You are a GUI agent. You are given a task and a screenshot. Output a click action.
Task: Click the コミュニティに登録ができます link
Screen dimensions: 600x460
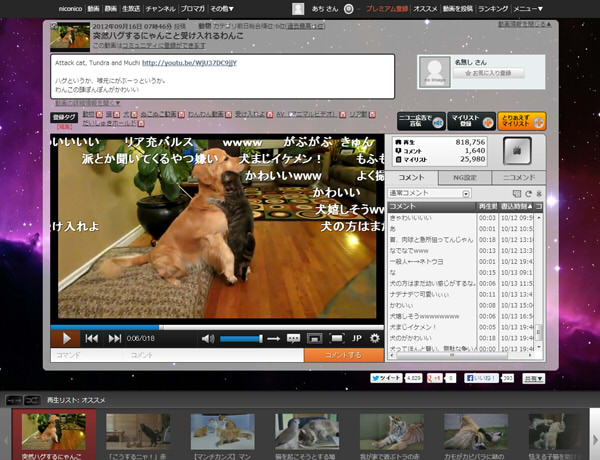coord(163,46)
